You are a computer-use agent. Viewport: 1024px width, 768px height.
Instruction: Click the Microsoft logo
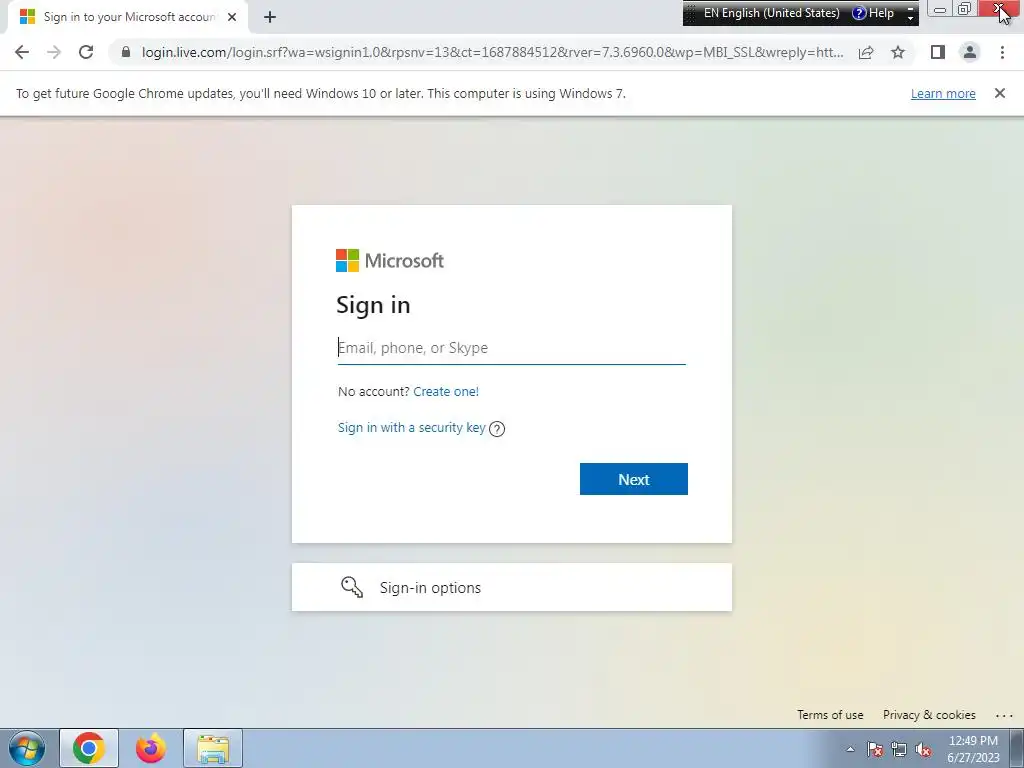pos(390,261)
